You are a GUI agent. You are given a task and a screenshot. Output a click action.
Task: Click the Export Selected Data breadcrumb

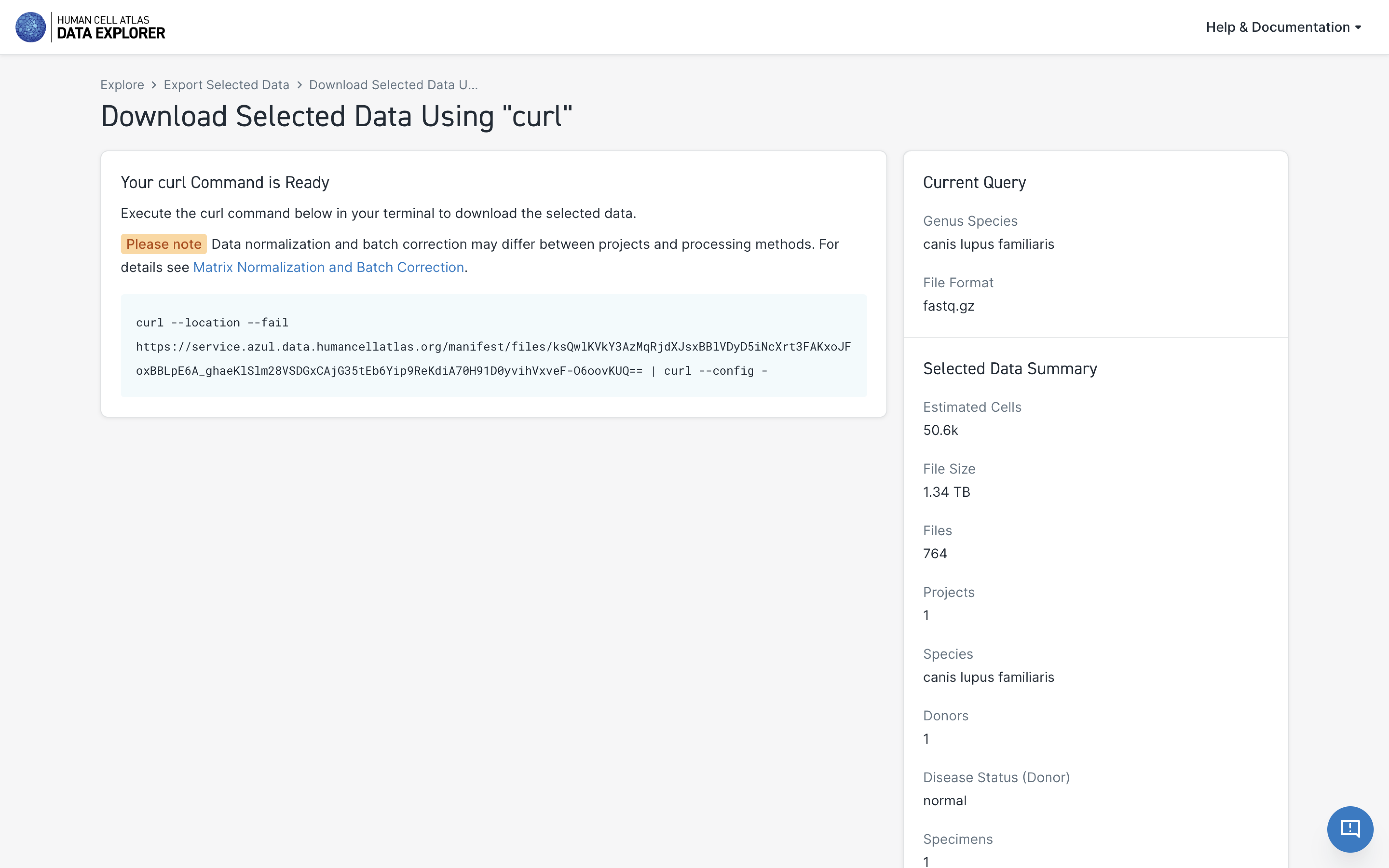click(x=226, y=84)
